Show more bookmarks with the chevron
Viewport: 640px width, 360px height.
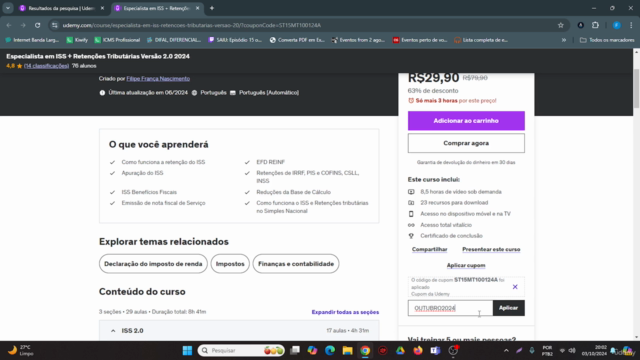click(x=564, y=40)
